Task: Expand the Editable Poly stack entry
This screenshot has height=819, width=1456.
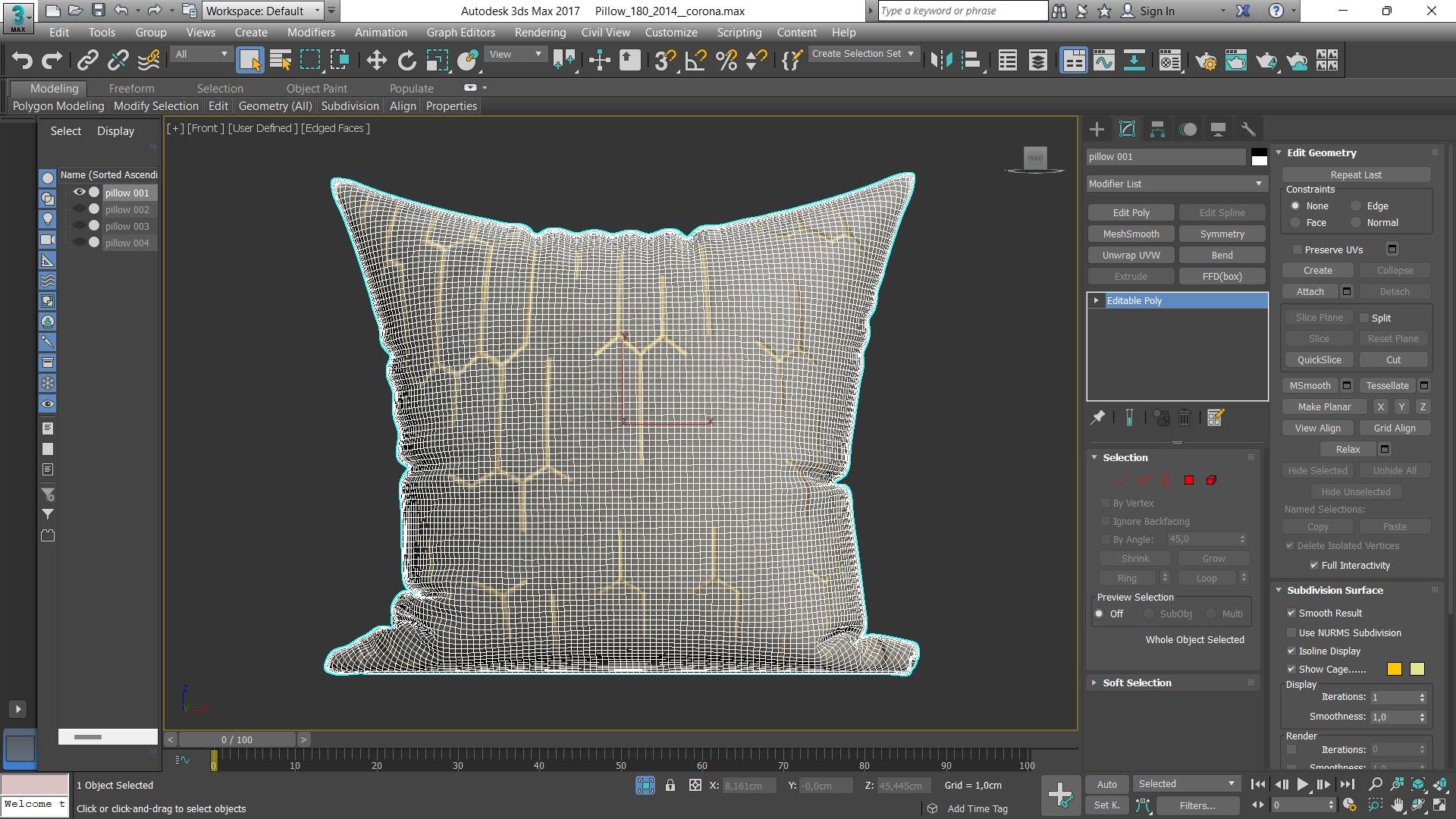Action: coord(1096,301)
